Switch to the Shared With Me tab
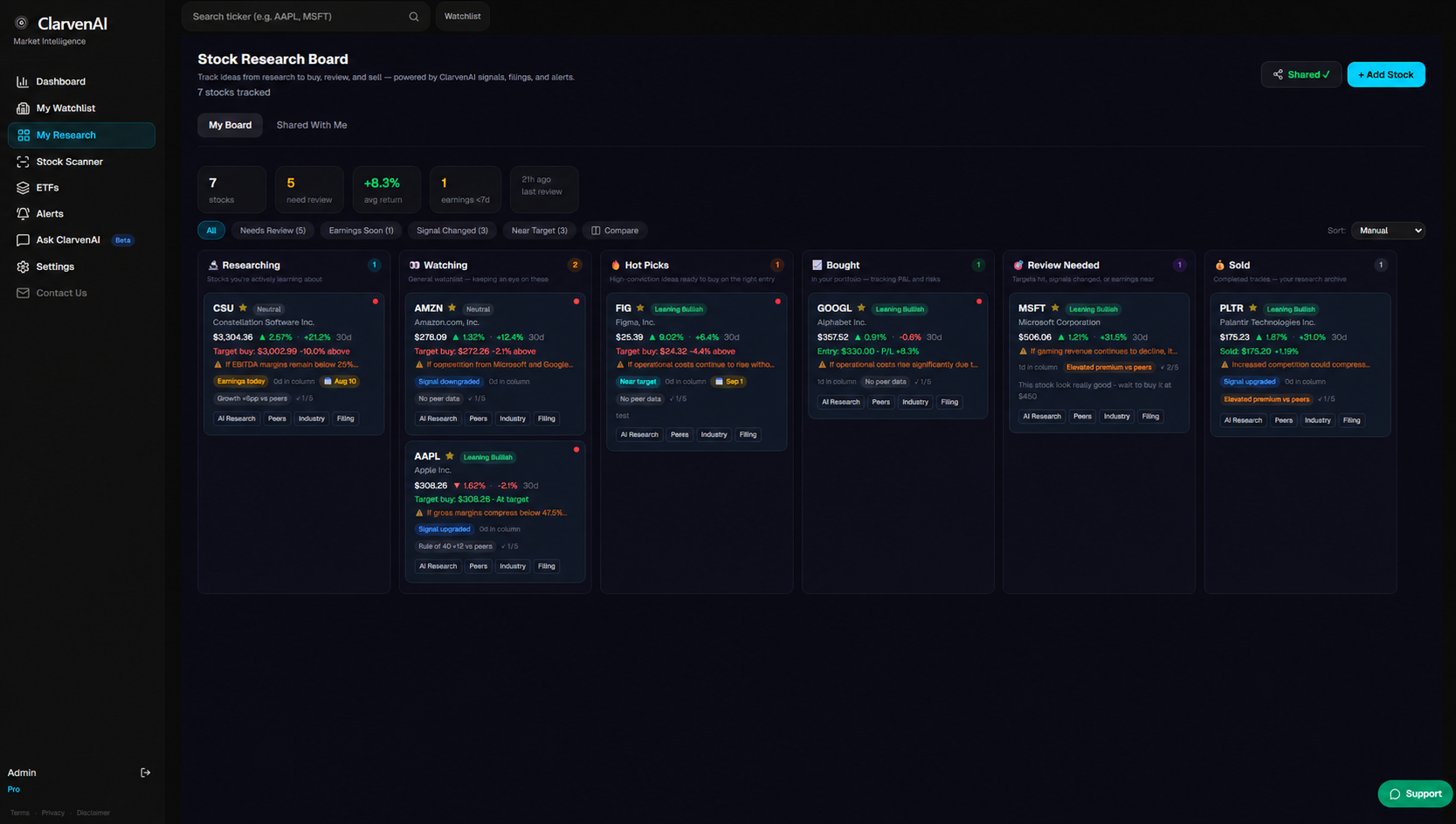Screen dimensions: 1456x824 coord(312,125)
